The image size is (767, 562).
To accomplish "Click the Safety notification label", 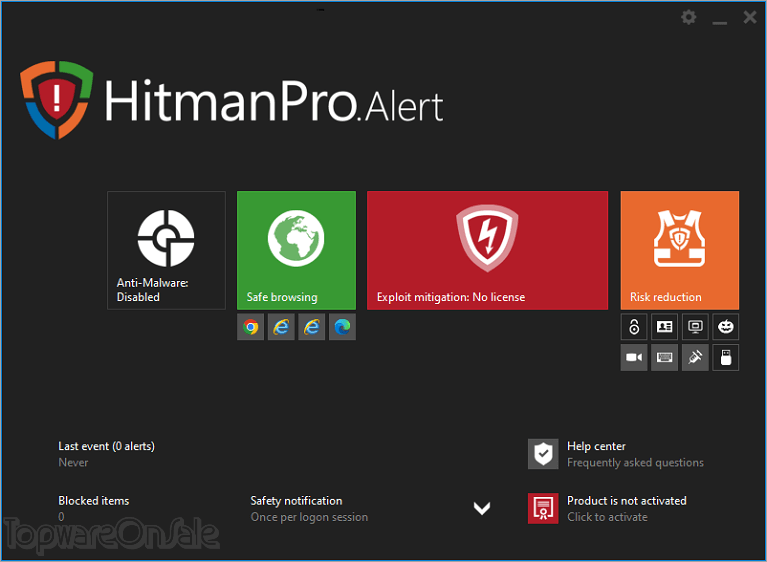I will click(x=296, y=501).
